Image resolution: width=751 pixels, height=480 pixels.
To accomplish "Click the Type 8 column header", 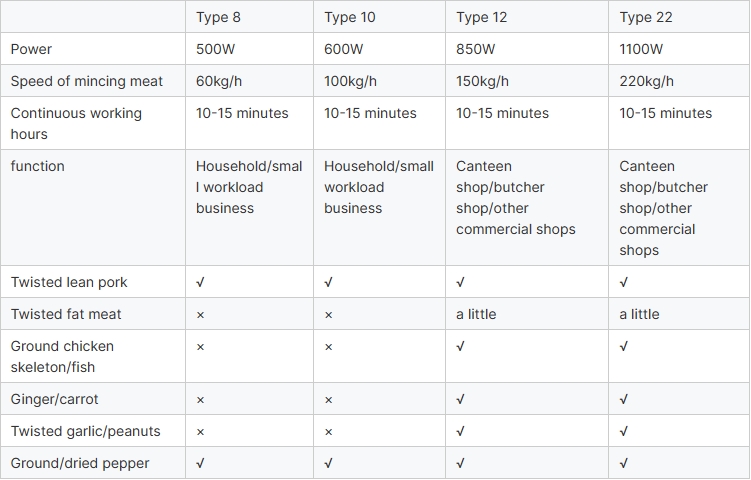I will 218,17.
